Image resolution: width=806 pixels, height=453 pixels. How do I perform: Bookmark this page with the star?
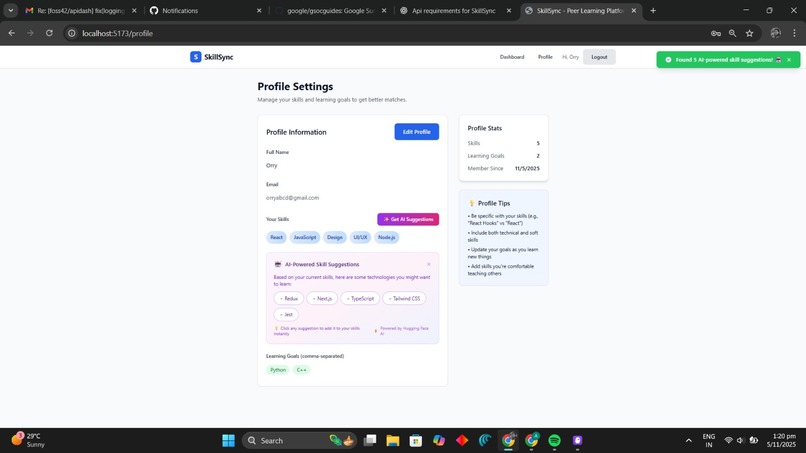point(749,33)
